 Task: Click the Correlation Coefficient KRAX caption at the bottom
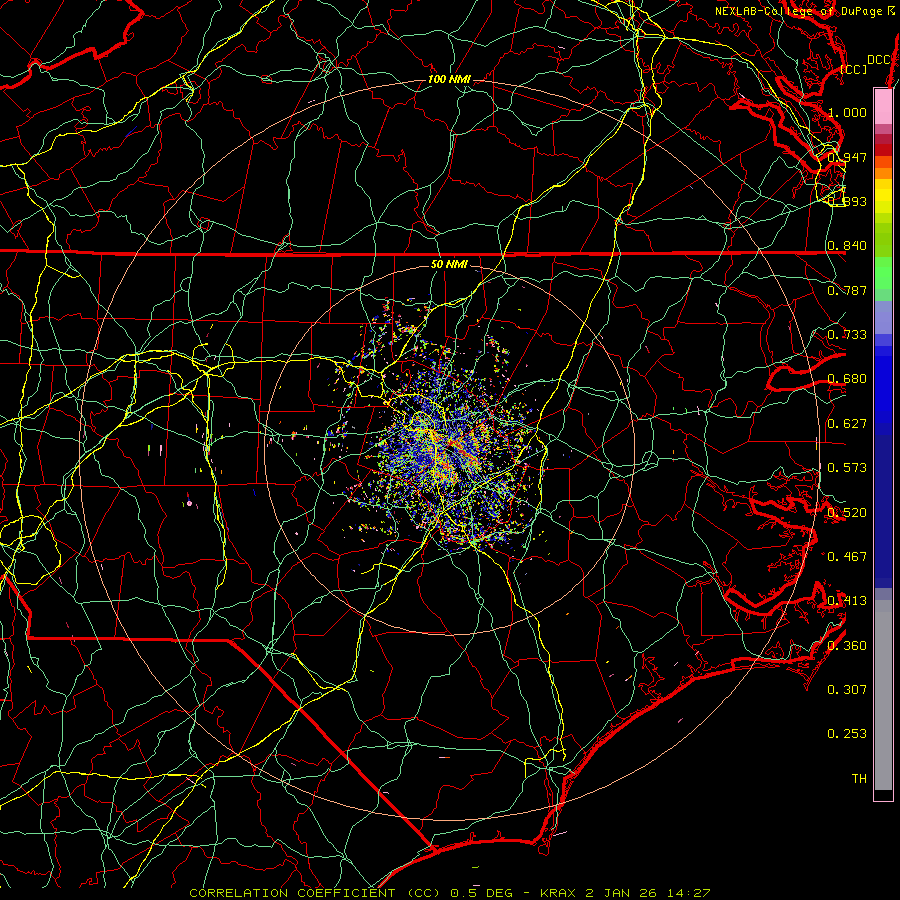(x=450, y=893)
